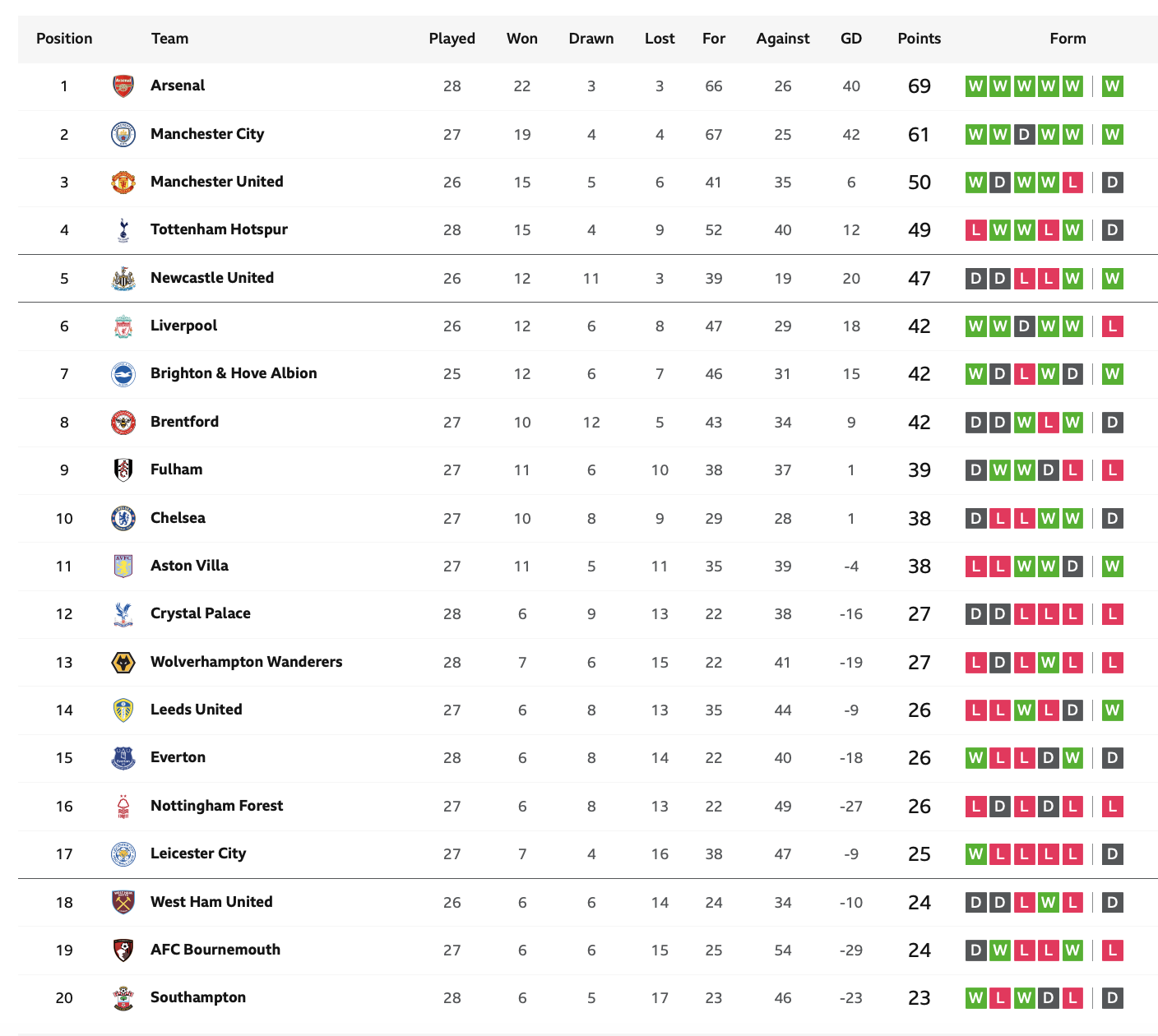Open the Brighton & Hove Albion team link
The width and height of the screenshot is (1158, 1036).
234,373
